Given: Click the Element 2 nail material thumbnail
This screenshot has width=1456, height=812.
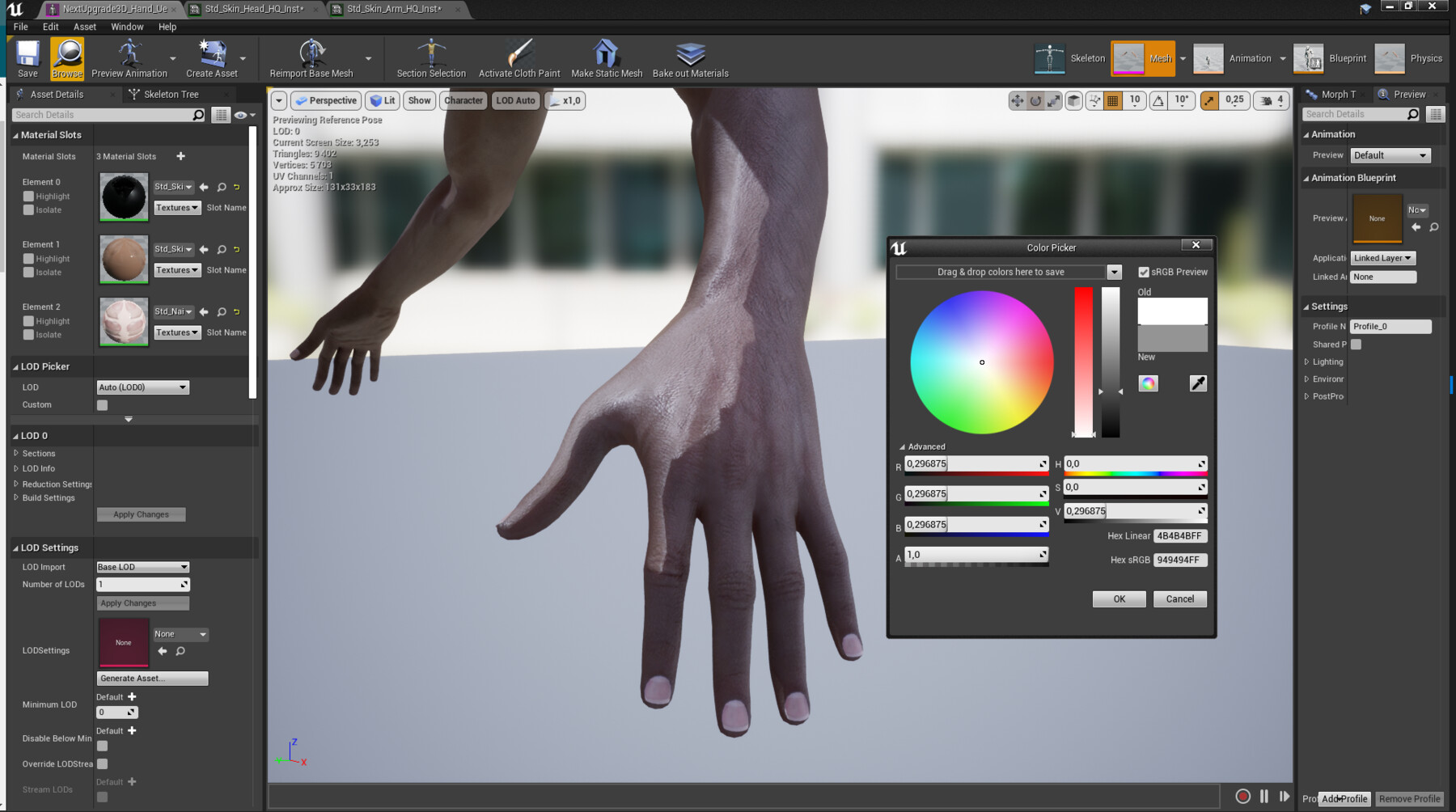Looking at the screenshot, I should point(123,322).
